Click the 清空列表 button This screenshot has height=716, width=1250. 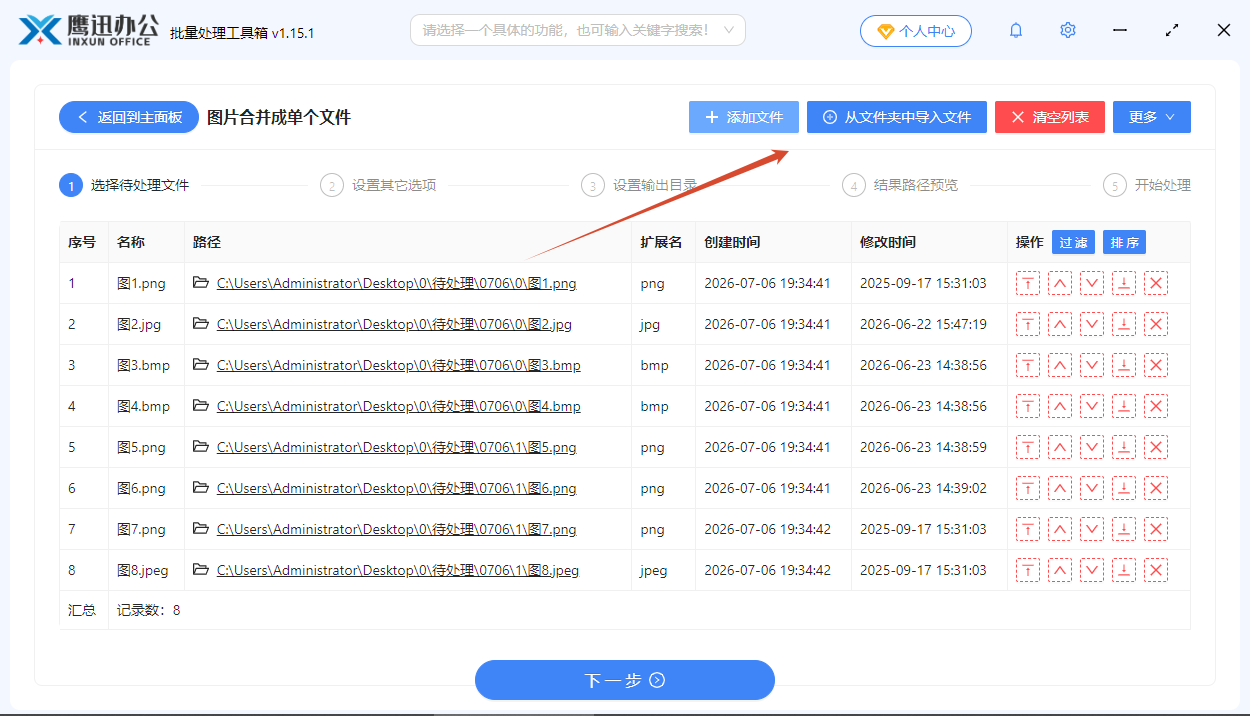[1050, 117]
